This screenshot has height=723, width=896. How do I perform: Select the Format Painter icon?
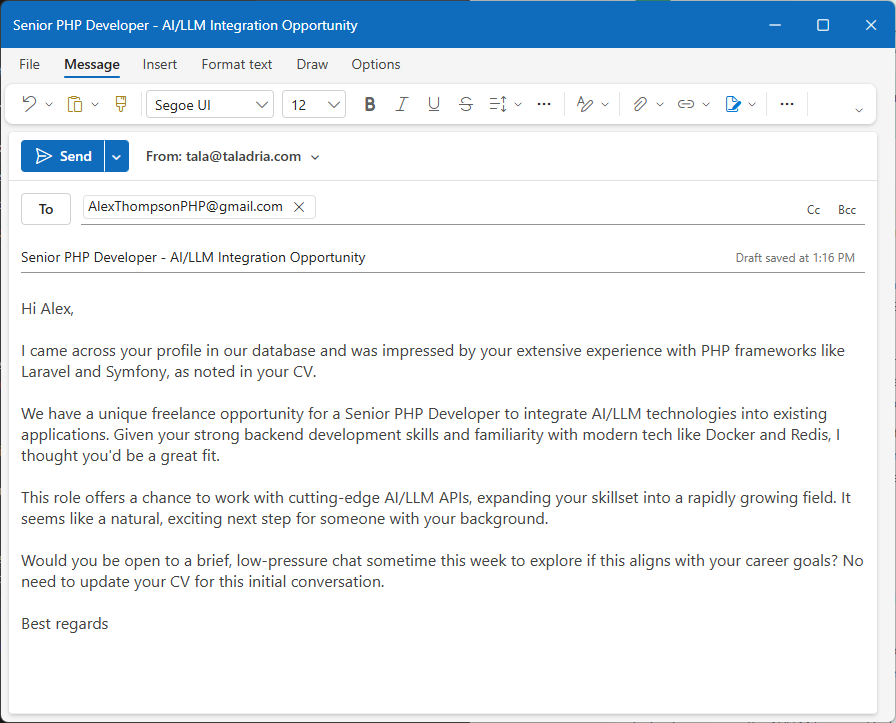120,104
